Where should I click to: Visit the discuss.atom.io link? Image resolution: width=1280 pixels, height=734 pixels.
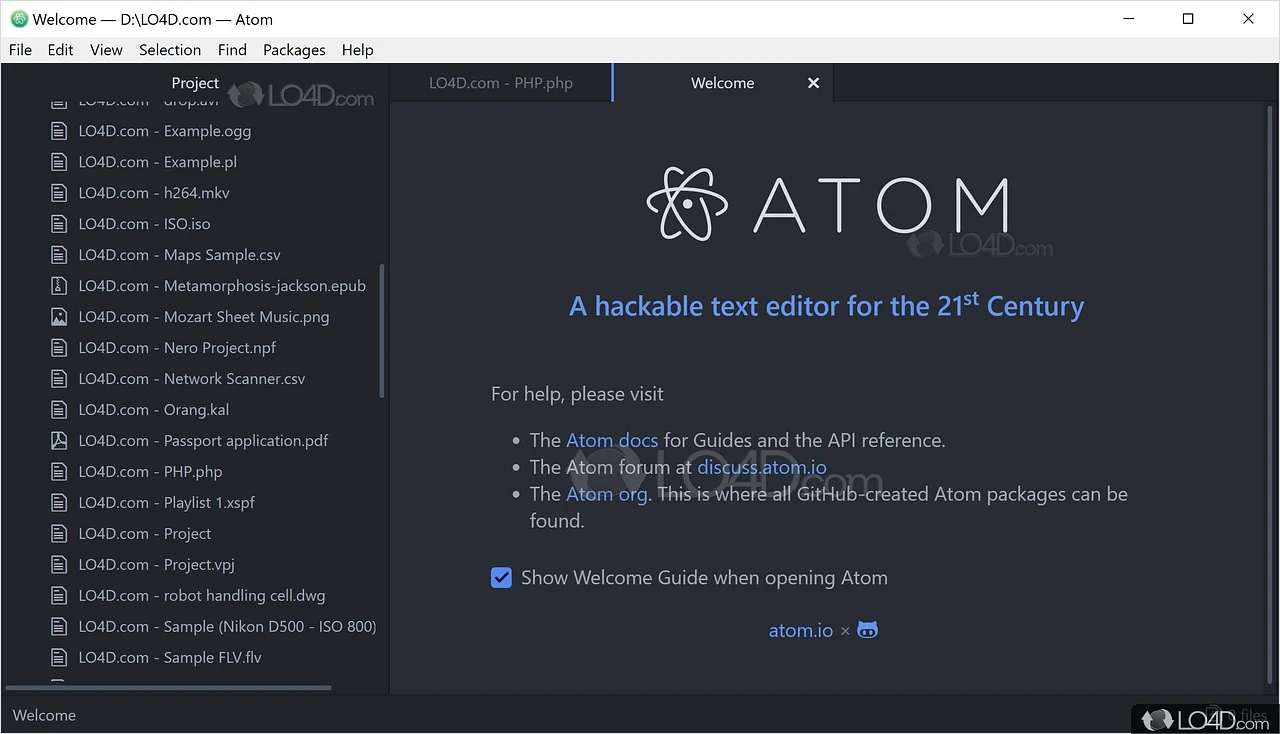click(x=762, y=467)
